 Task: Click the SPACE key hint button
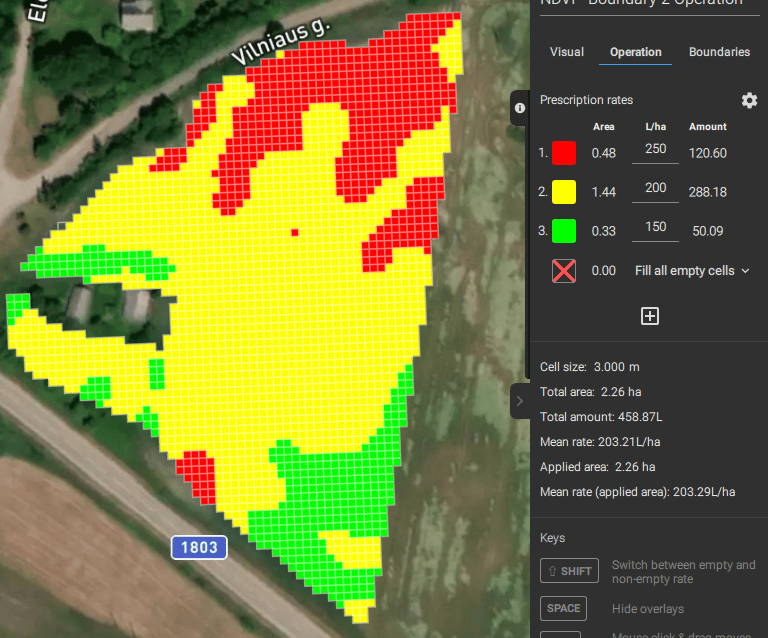pos(563,609)
